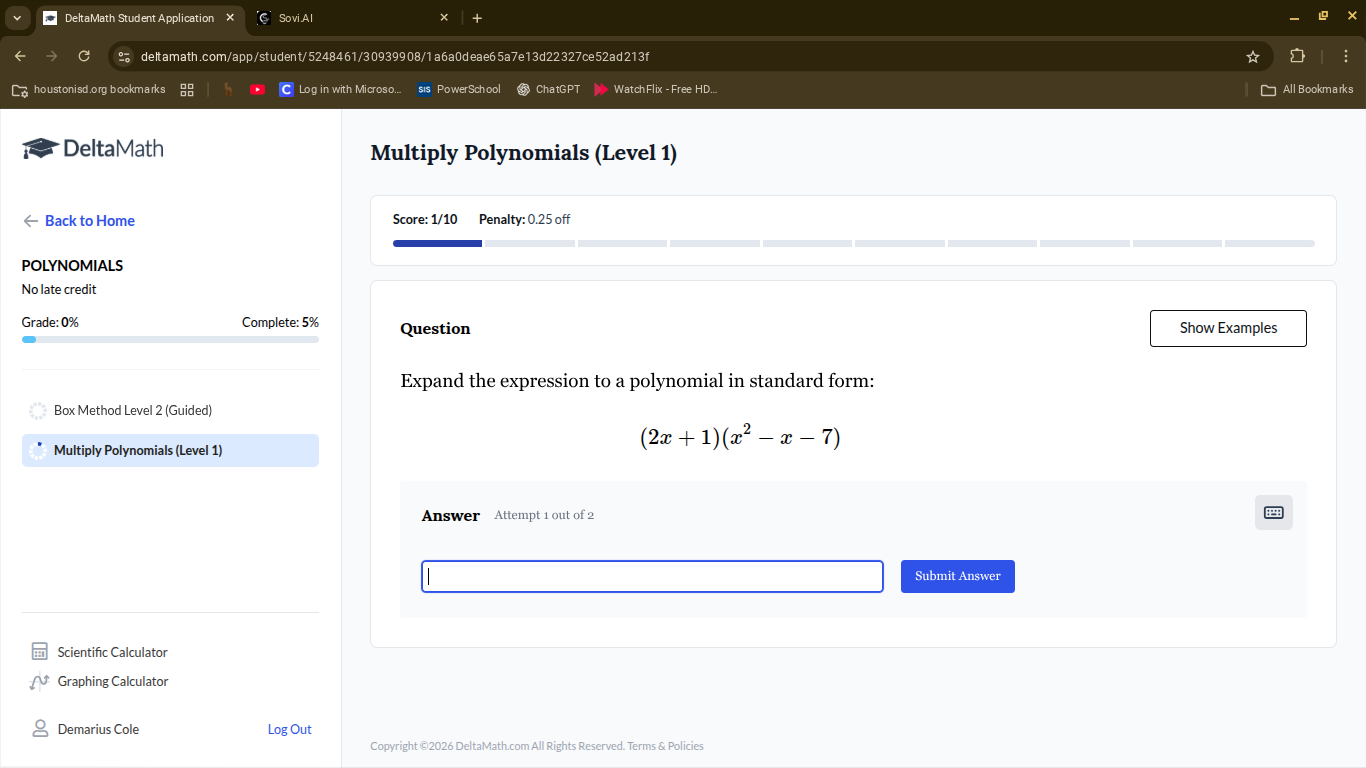Click the Penalty: 0.25 off text
The image size is (1366, 768).
pyautogui.click(x=525, y=219)
